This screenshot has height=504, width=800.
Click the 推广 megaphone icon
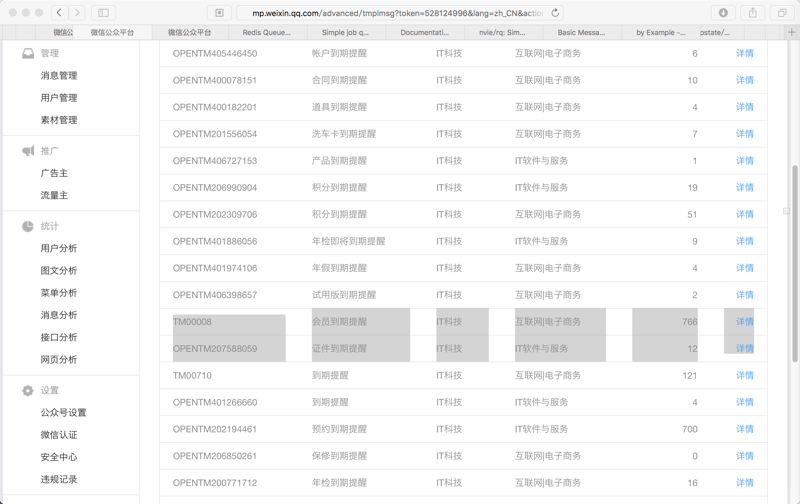point(28,151)
